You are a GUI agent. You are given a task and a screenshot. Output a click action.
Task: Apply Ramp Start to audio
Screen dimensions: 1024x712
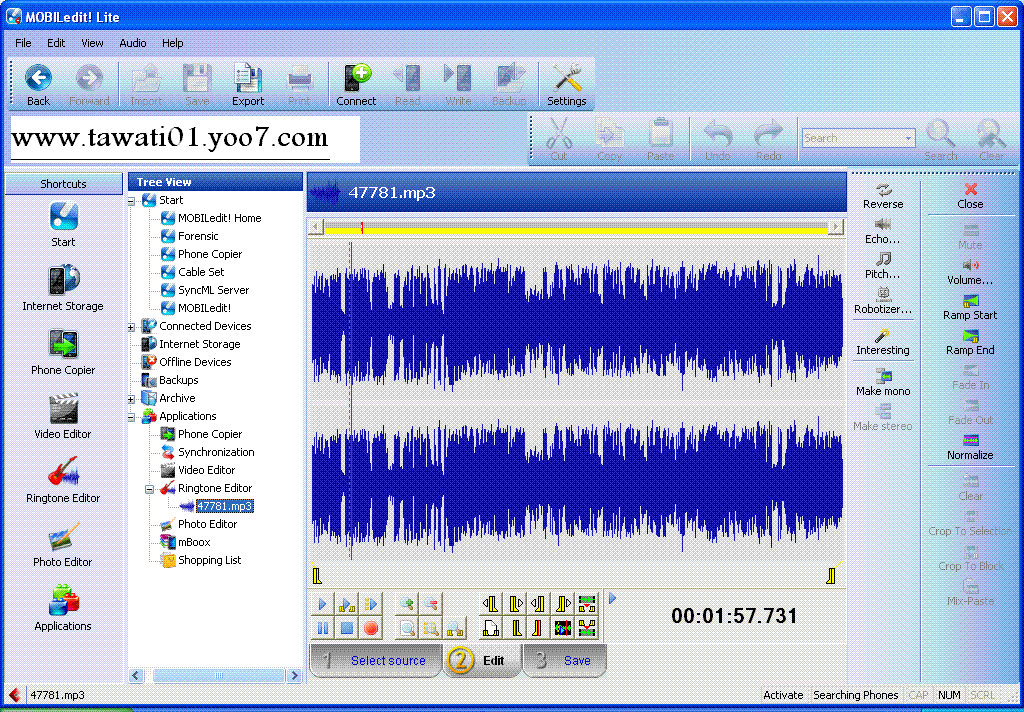pos(970,308)
